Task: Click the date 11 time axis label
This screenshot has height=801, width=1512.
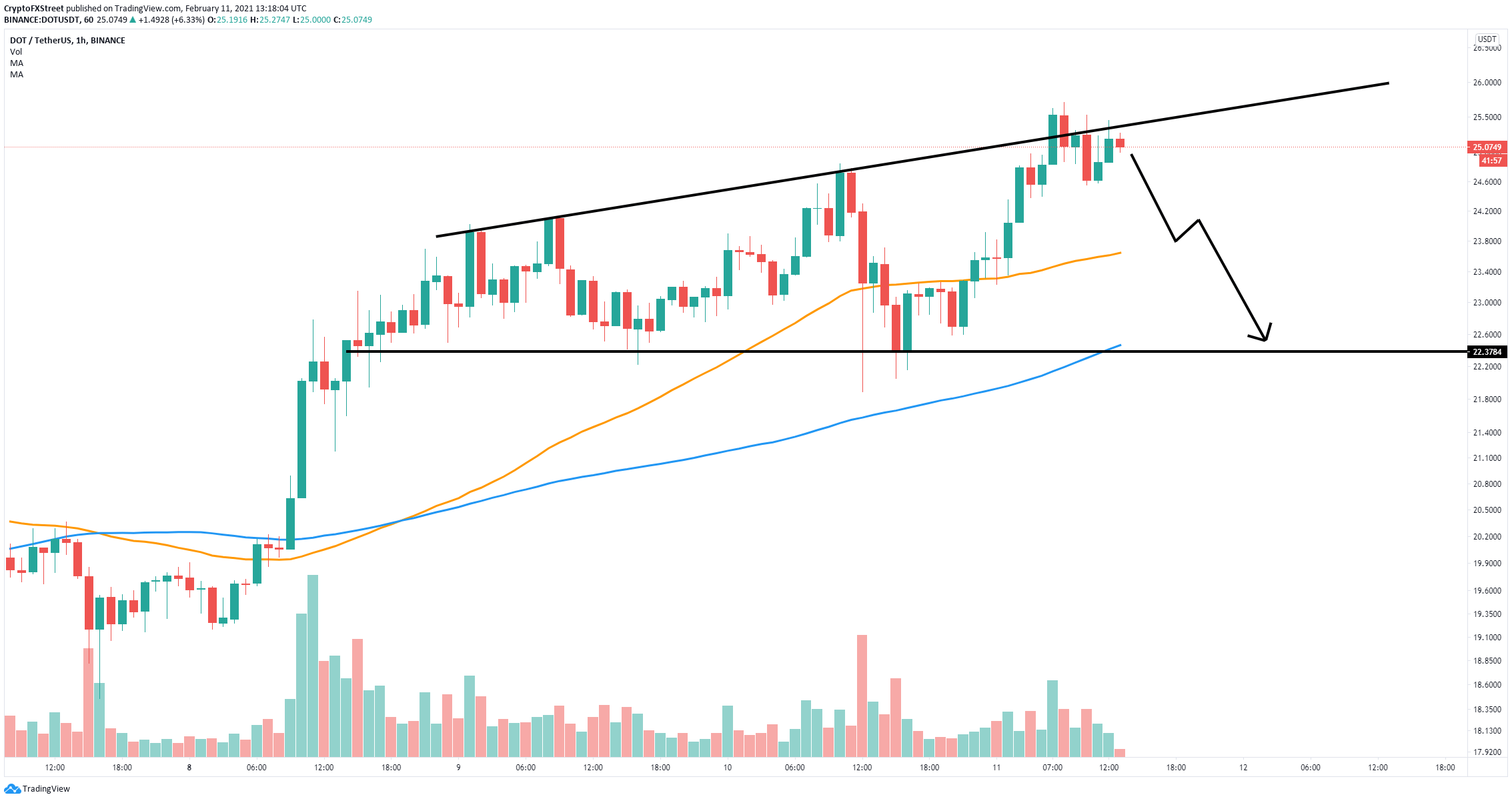Action: click(x=996, y=768)
